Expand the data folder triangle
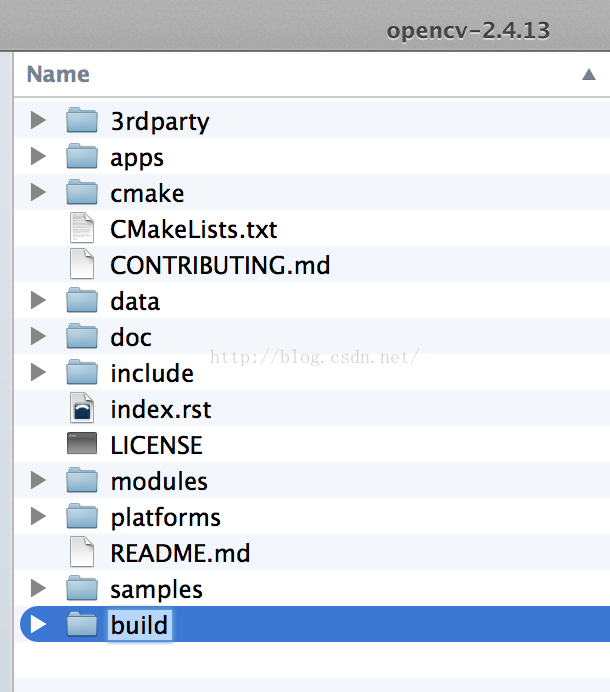Screen dimensions: 610x692 [38, 300]
